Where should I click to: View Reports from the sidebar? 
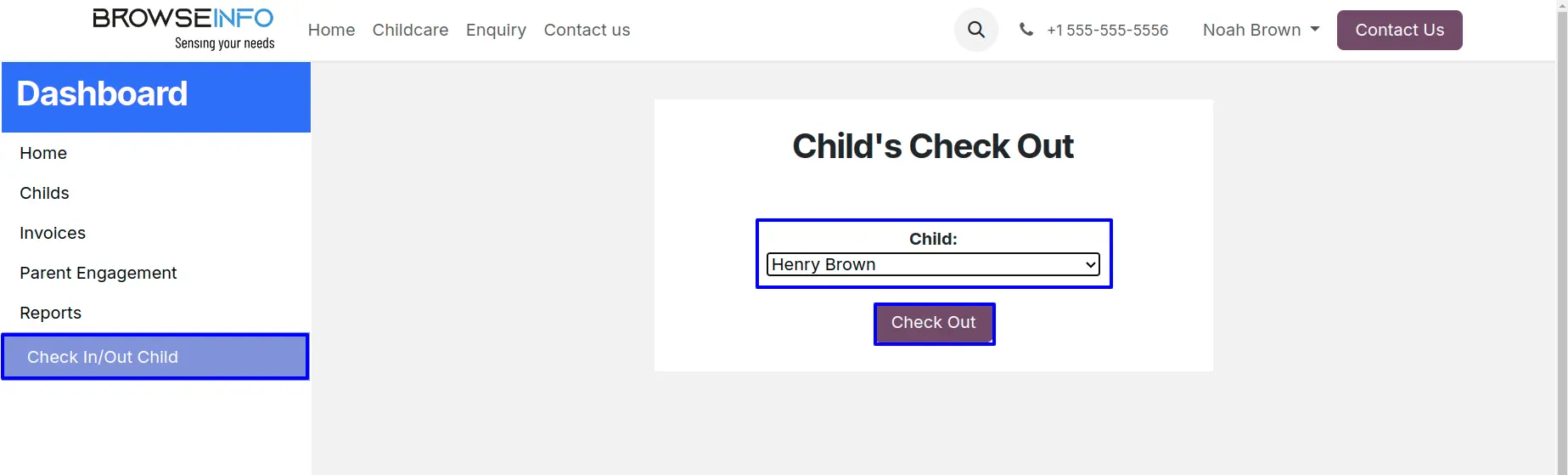pos(51,313)
